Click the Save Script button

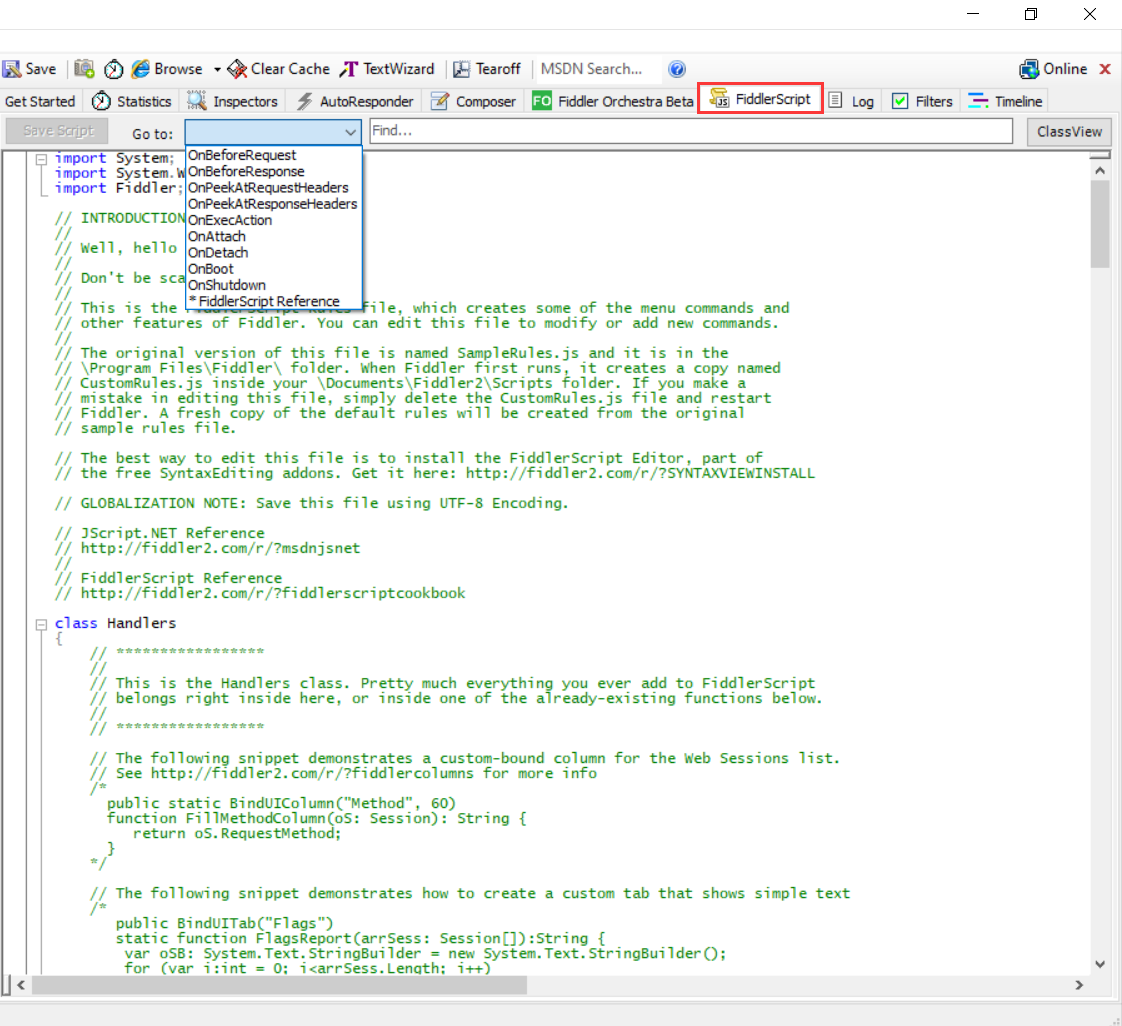[x=58, y=131]
